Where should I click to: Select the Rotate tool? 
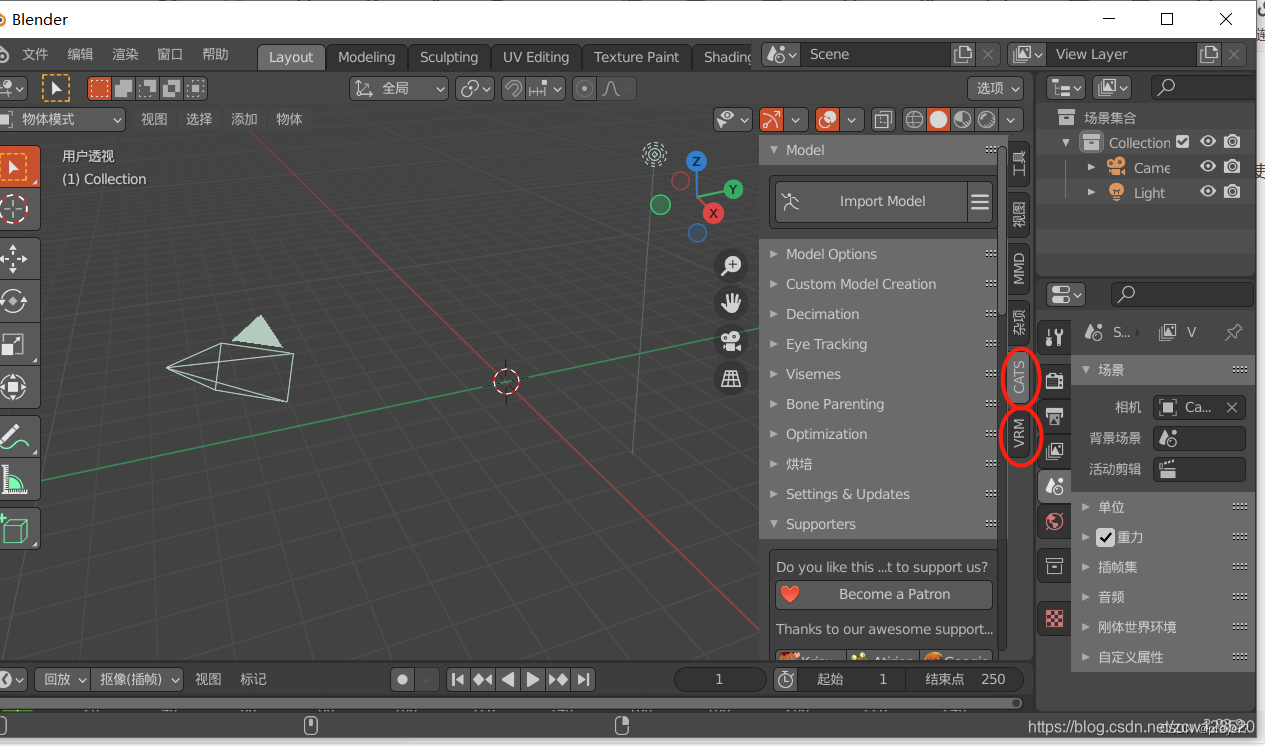14,301
